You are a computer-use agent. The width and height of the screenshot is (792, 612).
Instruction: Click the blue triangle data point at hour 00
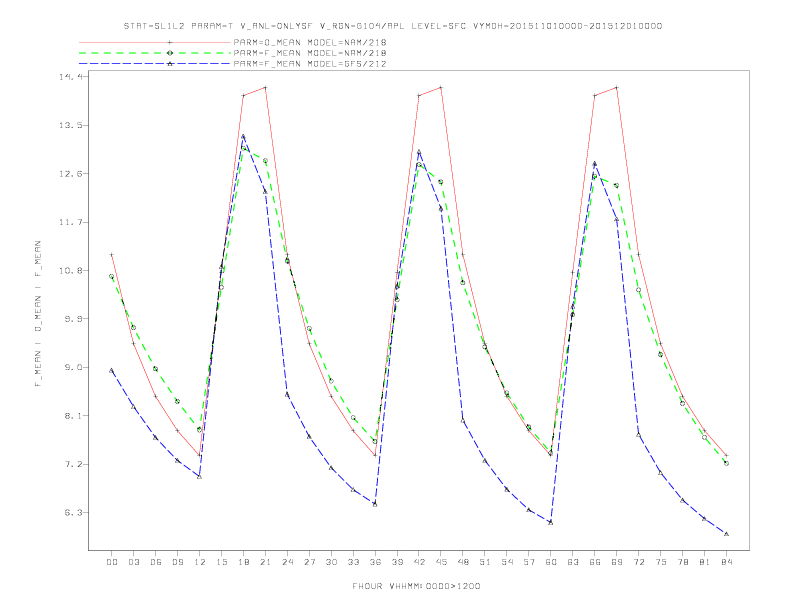pos(112,370)
